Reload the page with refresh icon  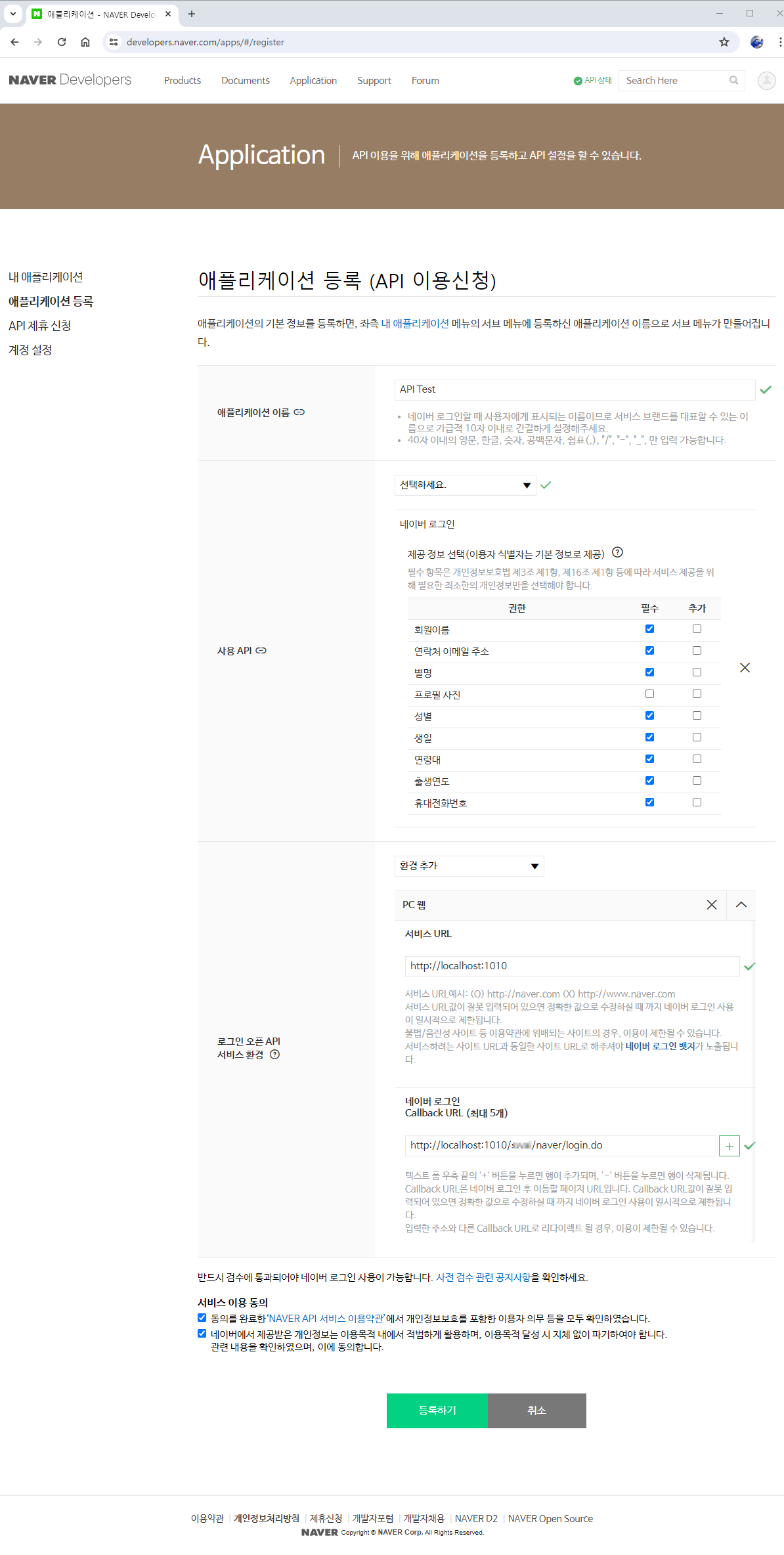coord(62,42)
